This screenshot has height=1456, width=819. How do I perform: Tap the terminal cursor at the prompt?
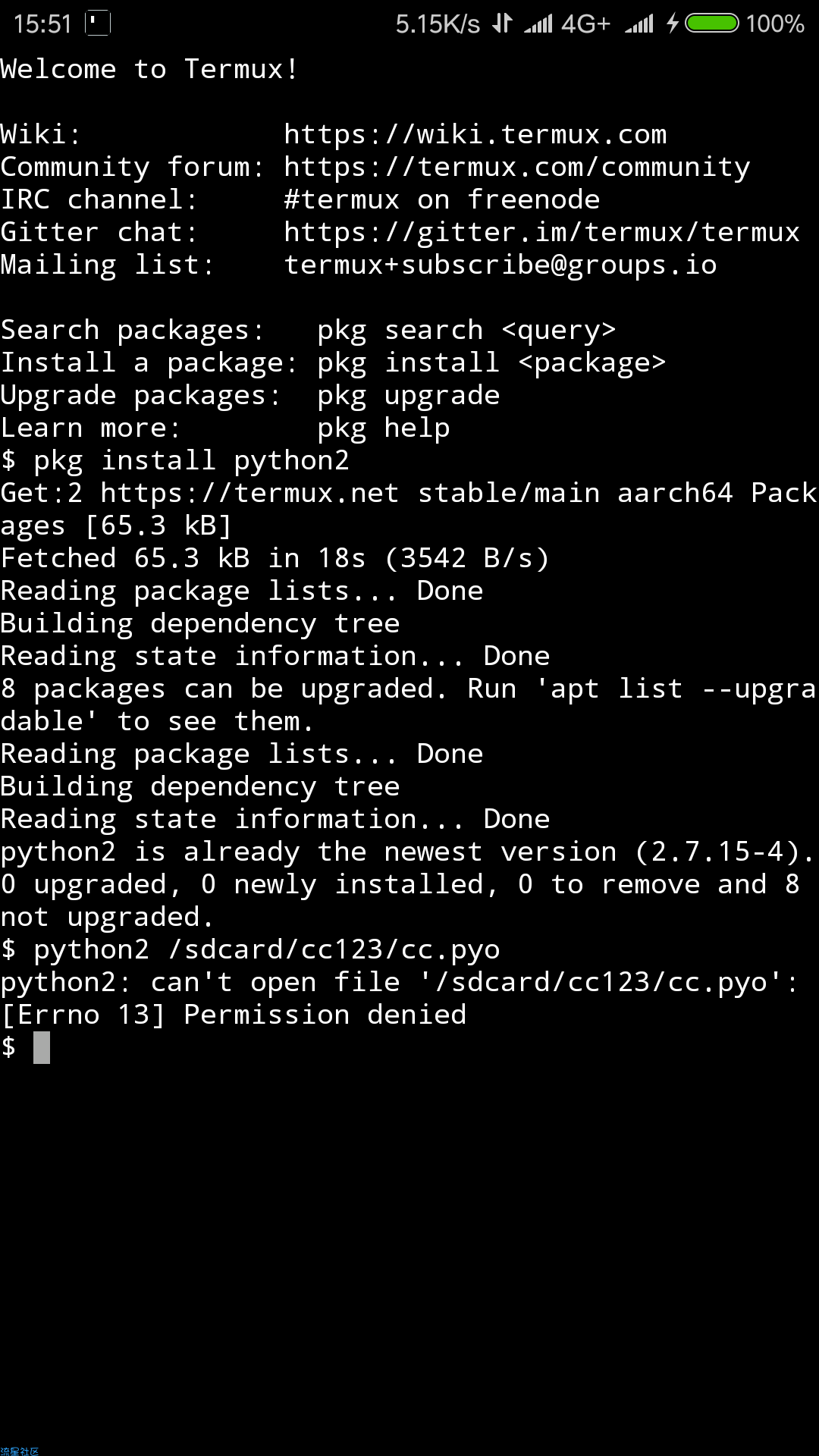click(42, 1047)
